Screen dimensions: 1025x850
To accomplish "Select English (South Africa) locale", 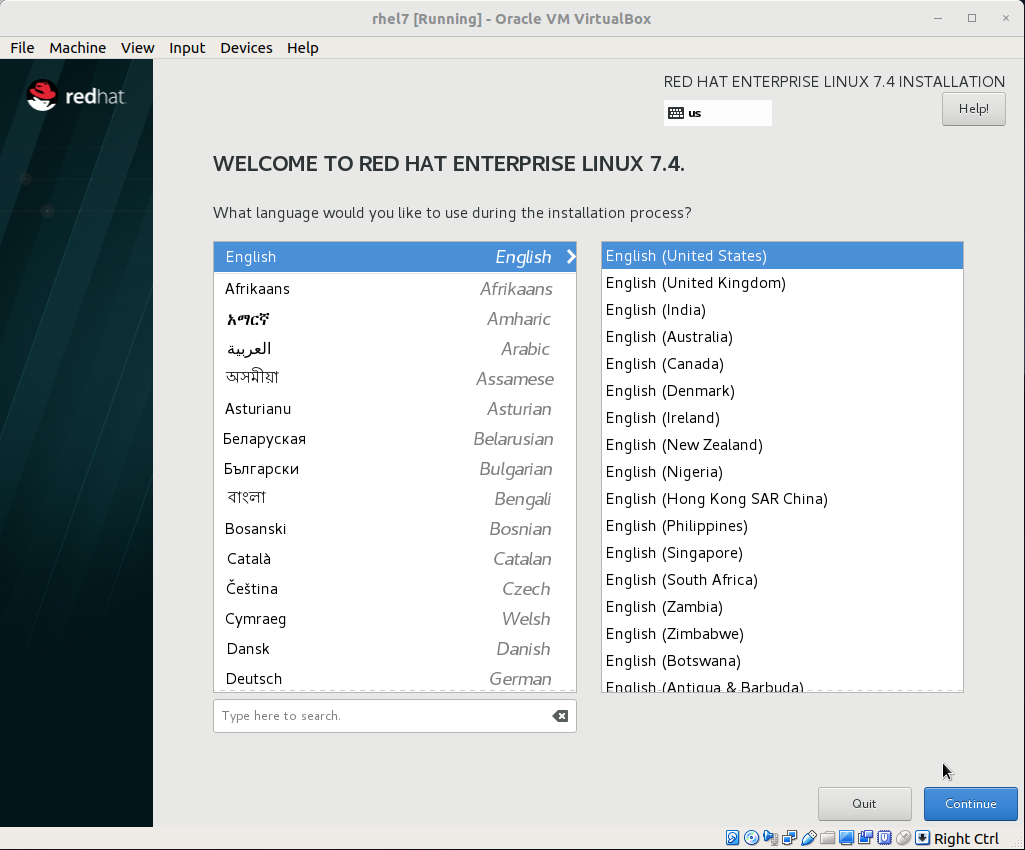I will pos(782,580).
